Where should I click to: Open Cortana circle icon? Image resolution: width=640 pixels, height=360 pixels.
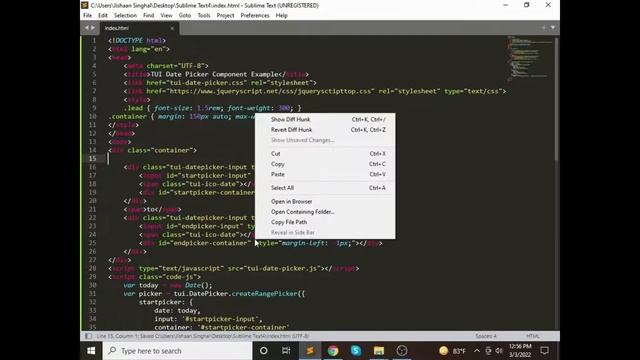coord(264,351)
